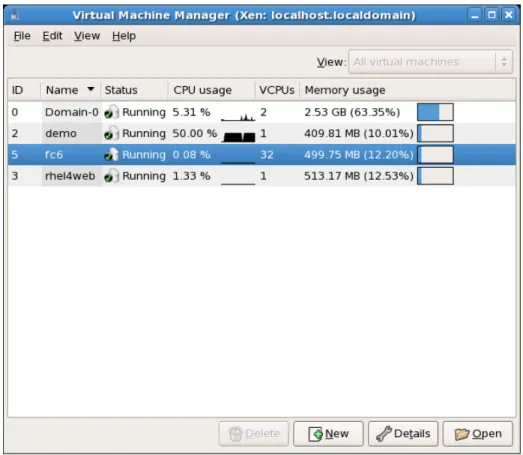Screen dimensions: 523x455
Task: Open the Help menu
Action: (x=124, y=36)
